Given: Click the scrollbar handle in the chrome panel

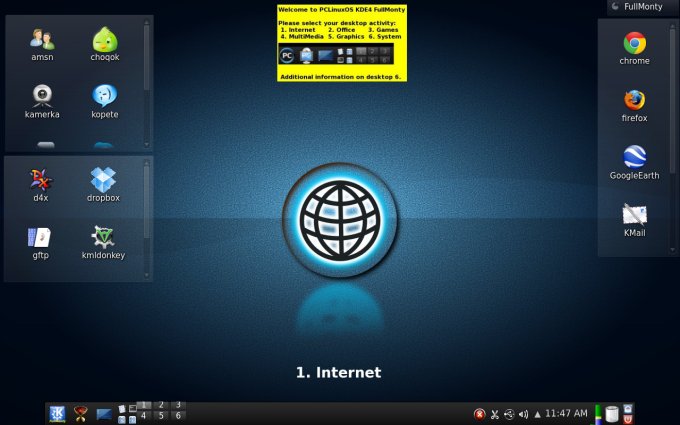Looking at the screenshot, I should [x=673, y=101].
